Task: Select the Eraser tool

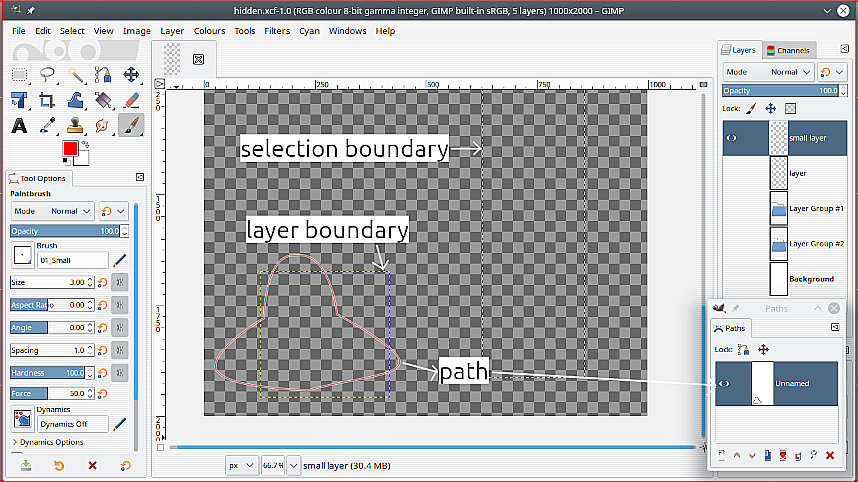Action: pos(131,100)
